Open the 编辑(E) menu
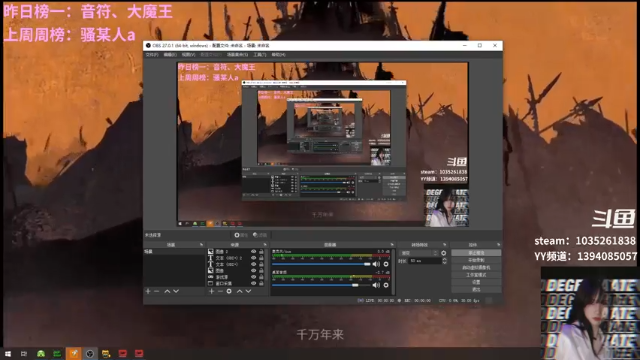The image size is (640, 360). 170,55
